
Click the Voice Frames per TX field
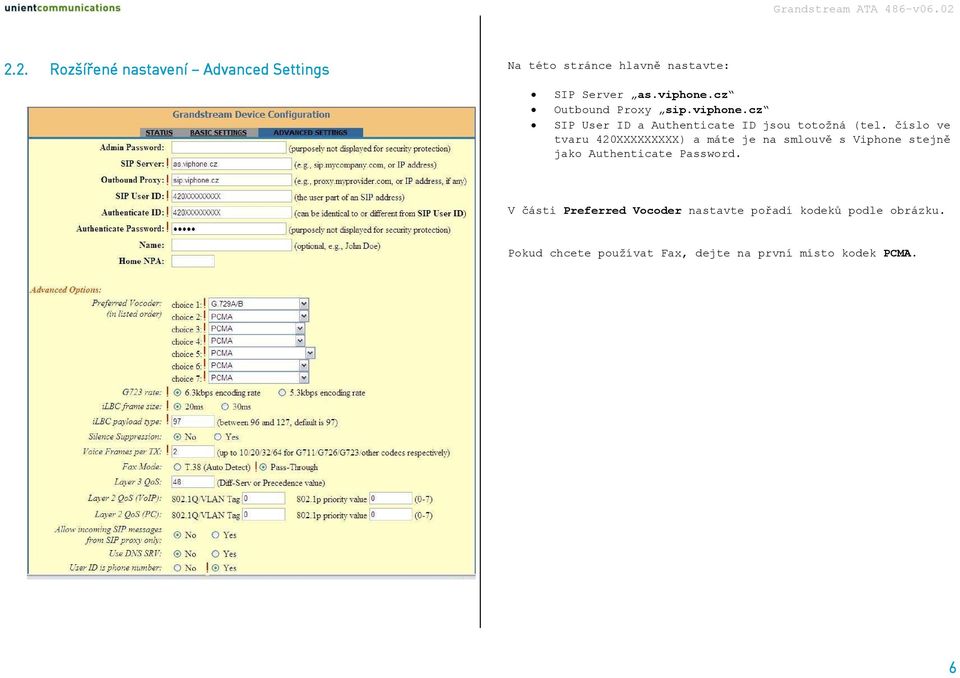pos(193,451)
